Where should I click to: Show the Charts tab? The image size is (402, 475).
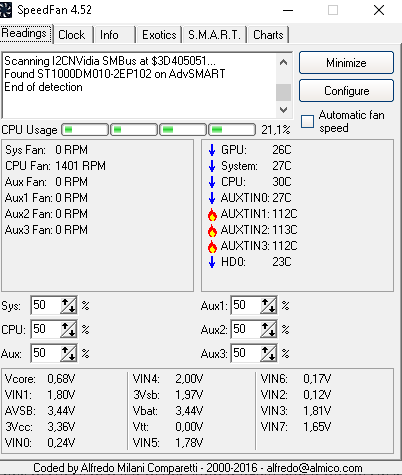tap(268, 35)
